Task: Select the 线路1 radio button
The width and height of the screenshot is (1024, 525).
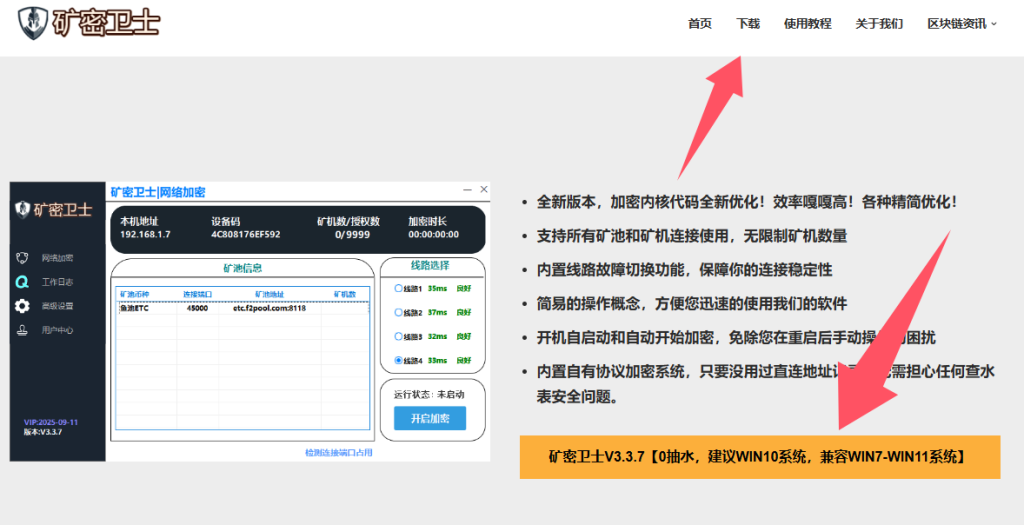Action: point(398,288)
